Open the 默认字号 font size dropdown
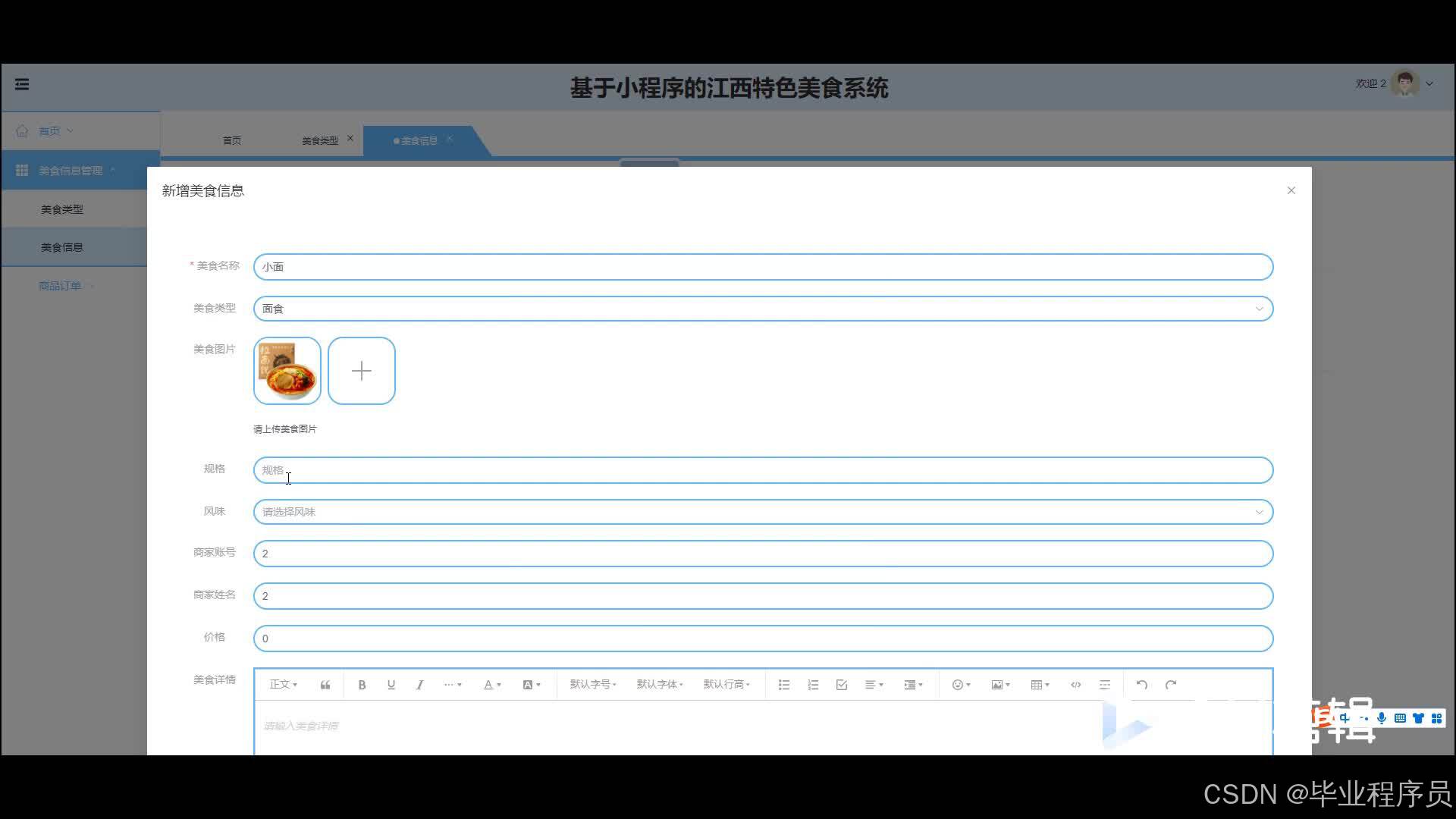The width and height of the screenshot is (1456, 819). pos(593,685)
